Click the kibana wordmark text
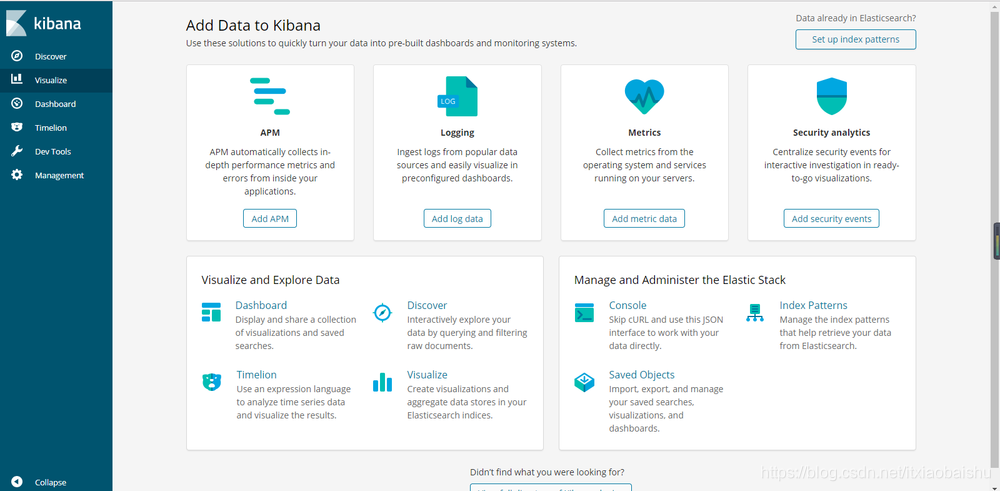 click(x=57, y=24)
